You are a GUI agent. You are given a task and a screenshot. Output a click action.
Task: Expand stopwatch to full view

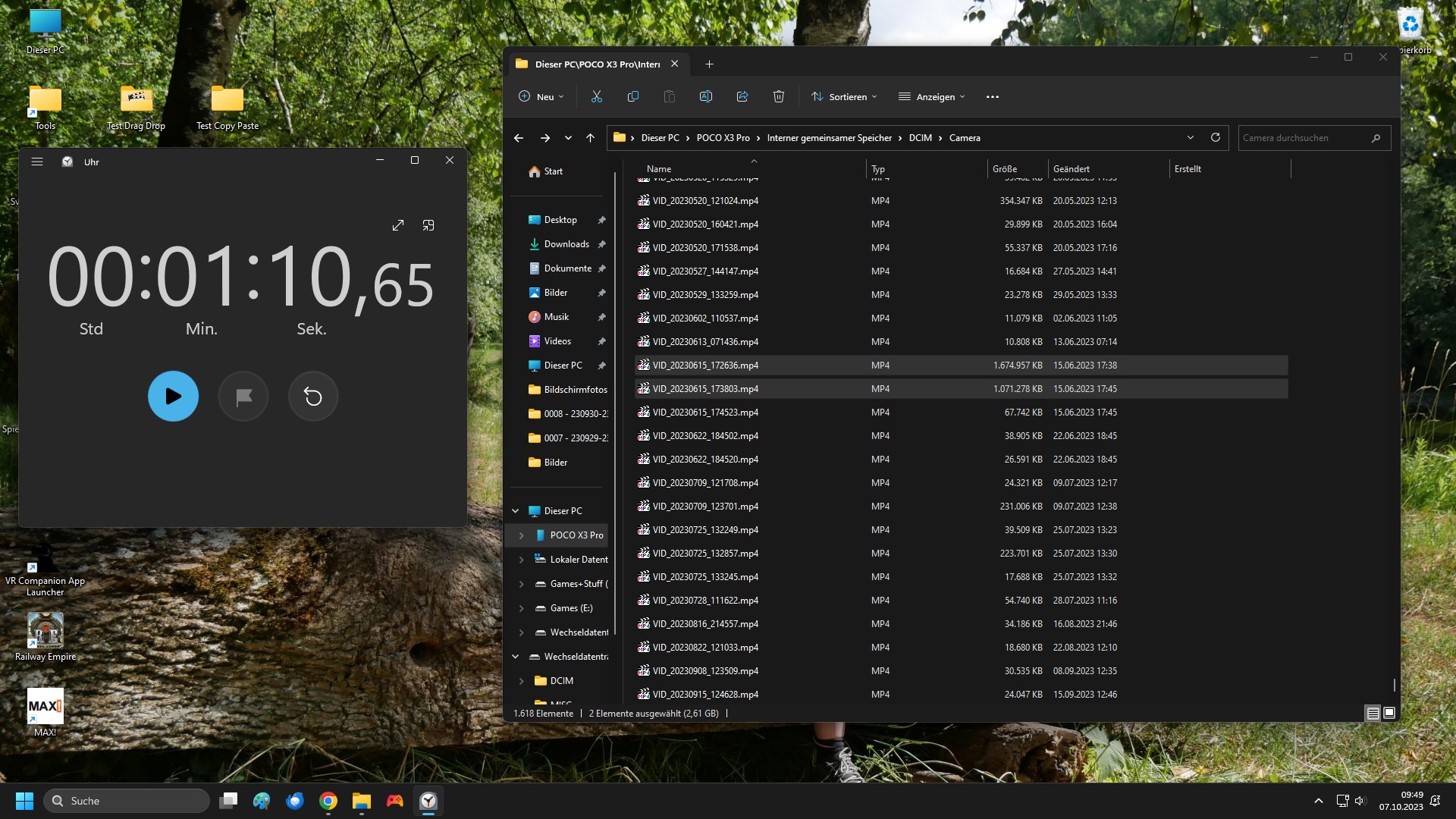[x=398, y=225]
